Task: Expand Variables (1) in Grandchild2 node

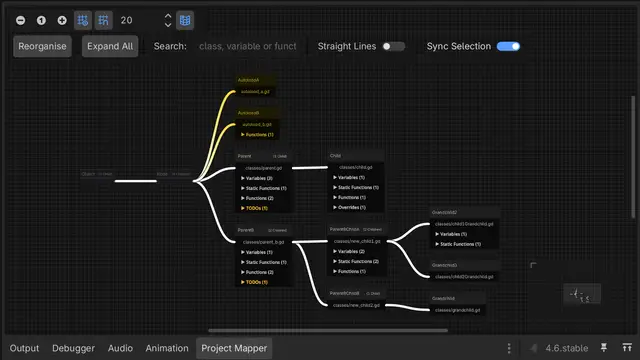Action: click(451, 234)
